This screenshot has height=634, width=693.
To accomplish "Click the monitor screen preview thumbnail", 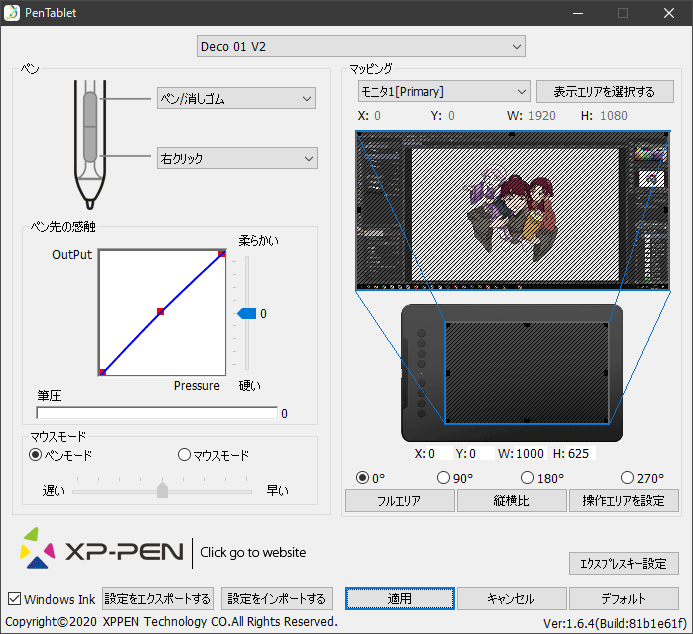I will (x=513, y=211).
